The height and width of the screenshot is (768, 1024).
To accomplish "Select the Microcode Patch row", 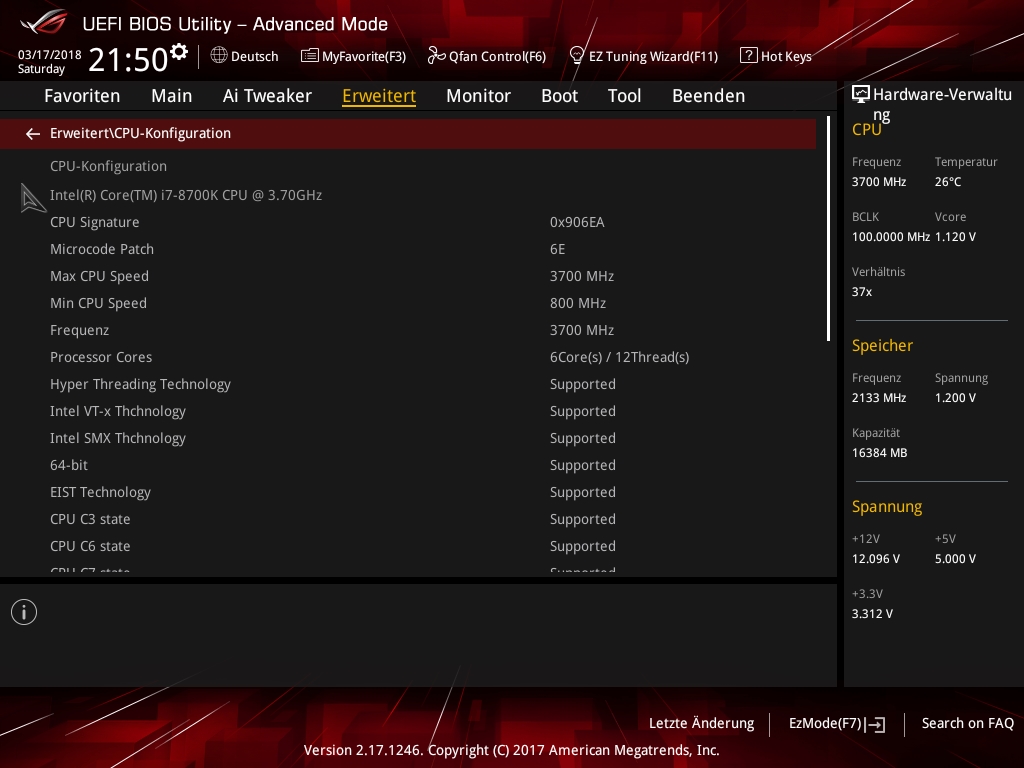I will [408, 249].
